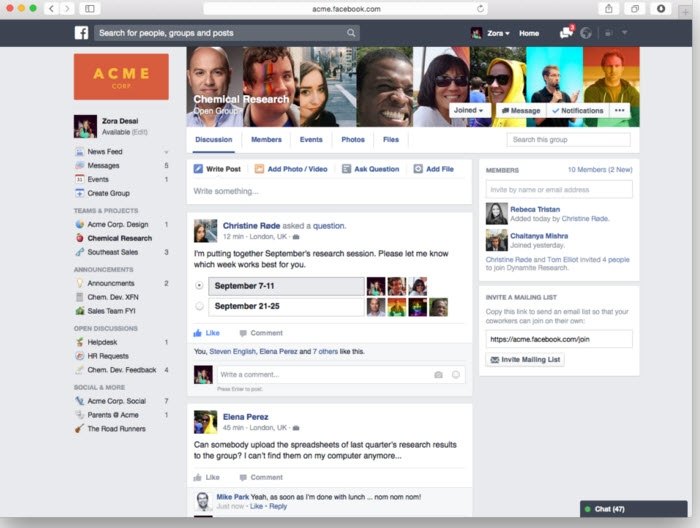Open emoji icon in comment box

point(455,374)
